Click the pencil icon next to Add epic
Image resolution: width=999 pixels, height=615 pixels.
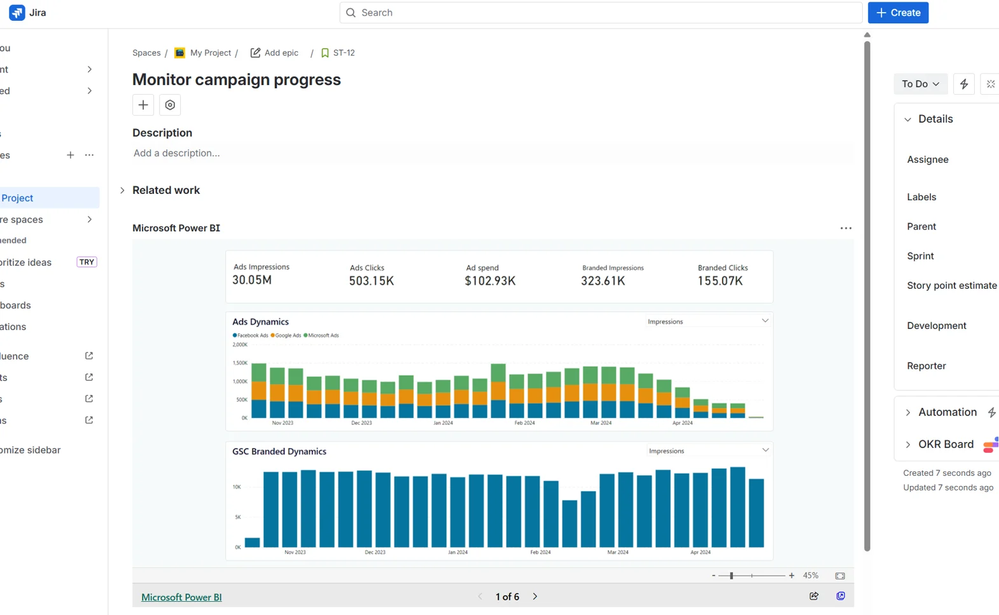click(255, 53)
